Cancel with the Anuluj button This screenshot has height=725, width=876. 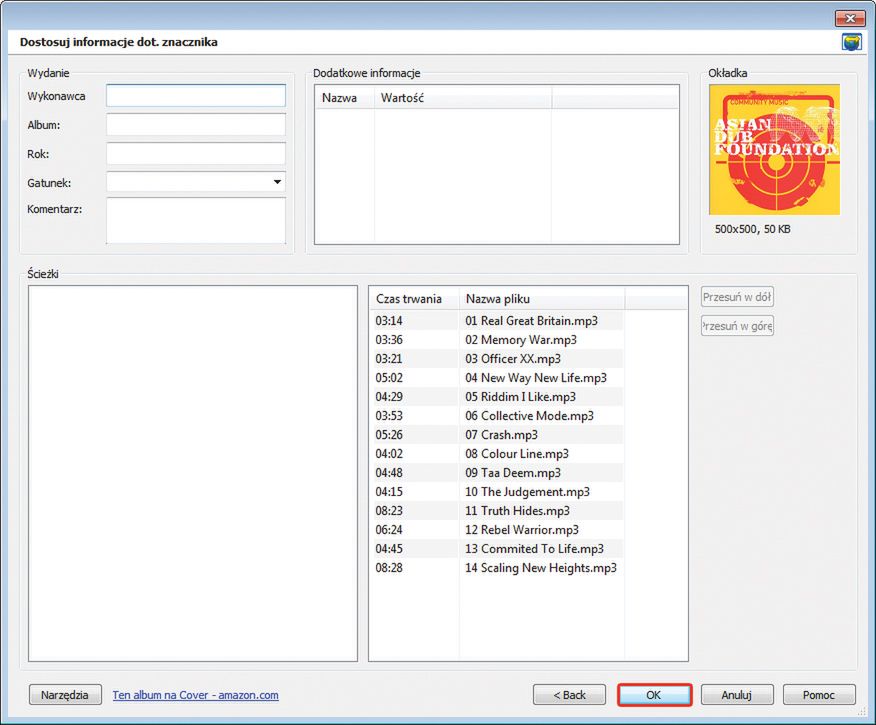tap(737, 695)
